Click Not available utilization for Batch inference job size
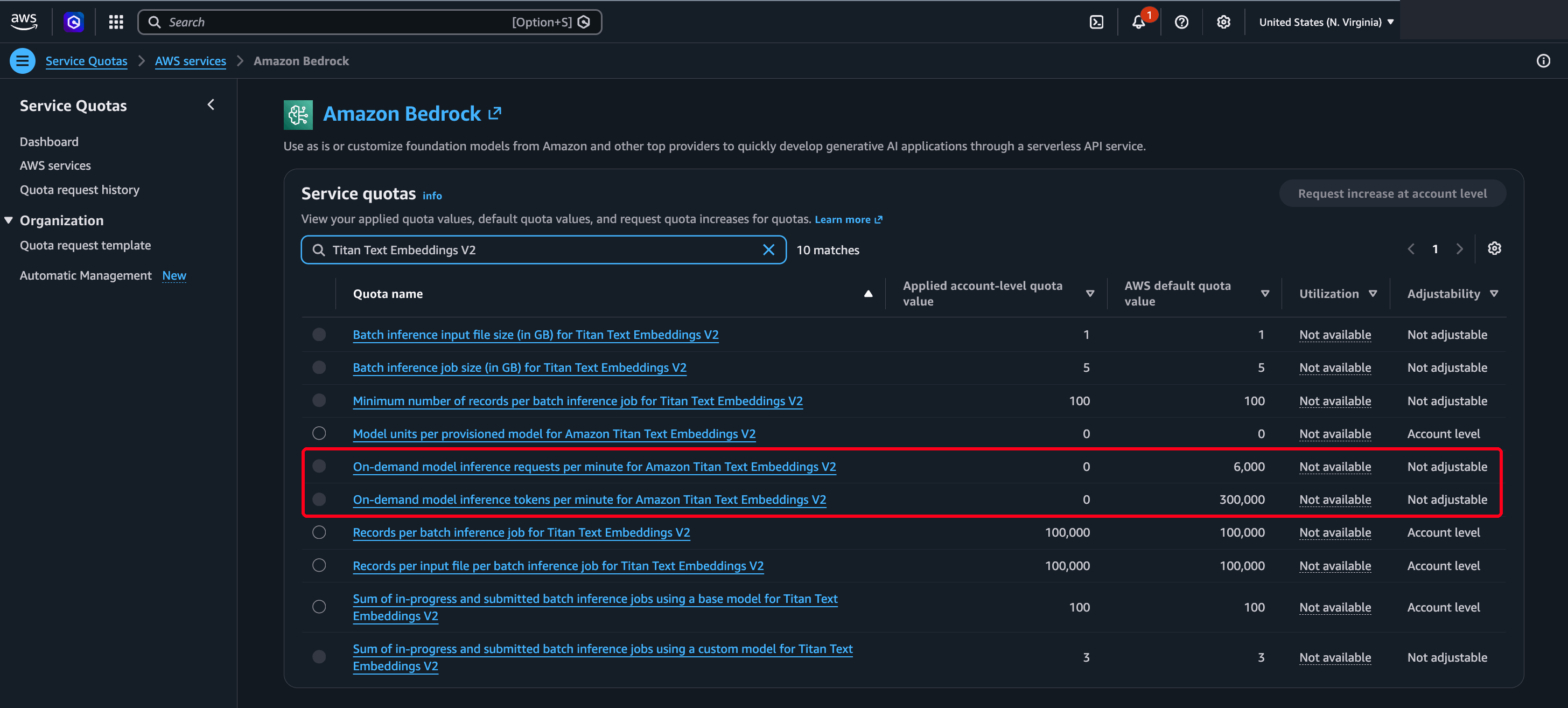 [x=1335, y=367]
